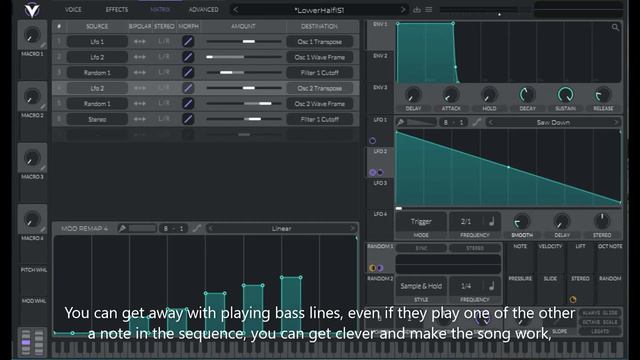The image size is (640, 360).
Task: Click the previous preset arrow before LowerHalfIS1
Action: [x=236, y=10]
